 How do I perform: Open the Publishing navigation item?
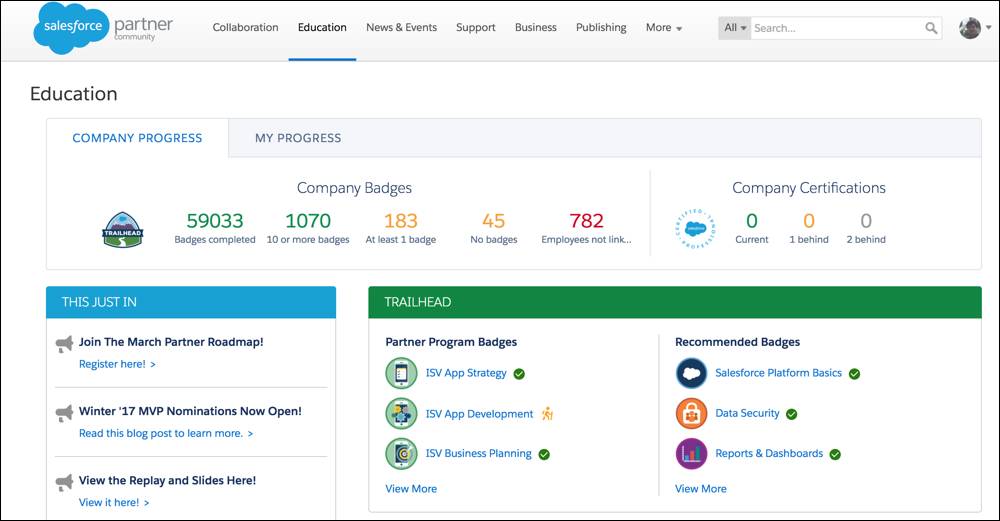point(601,27)
